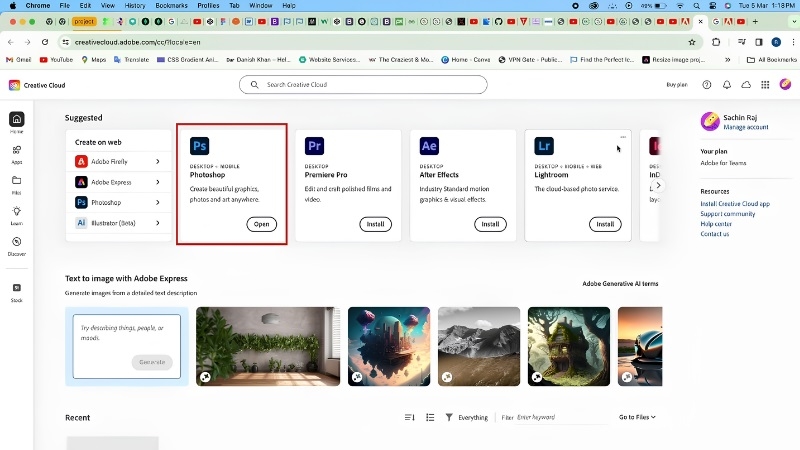This screenshot has height=450, width=800.
Task: Select the forest treehouse thumbnail
Action: [x=568, y=346]
